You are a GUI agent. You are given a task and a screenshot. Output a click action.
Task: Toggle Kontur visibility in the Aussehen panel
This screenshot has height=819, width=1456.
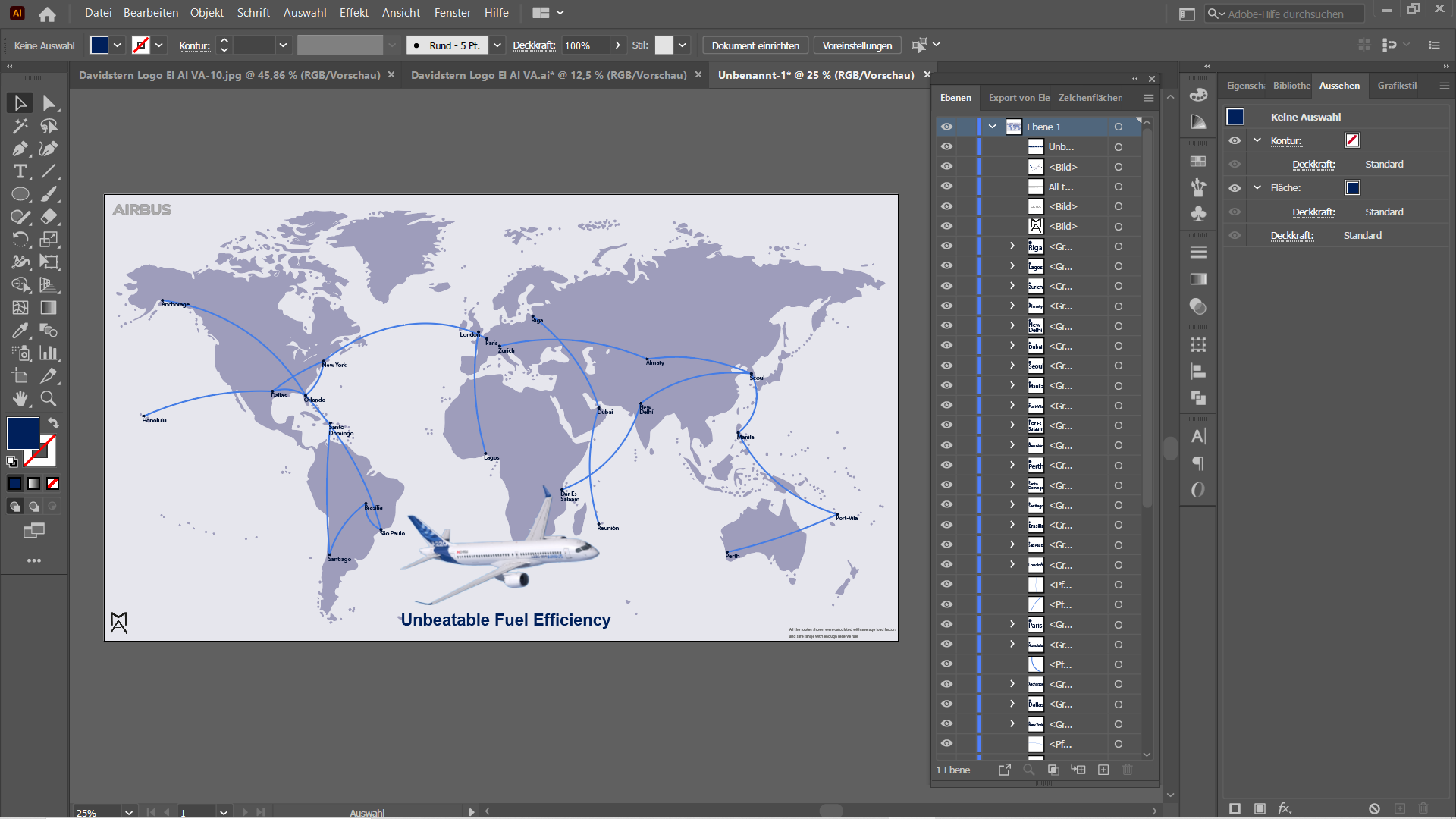pos(1235,140)
